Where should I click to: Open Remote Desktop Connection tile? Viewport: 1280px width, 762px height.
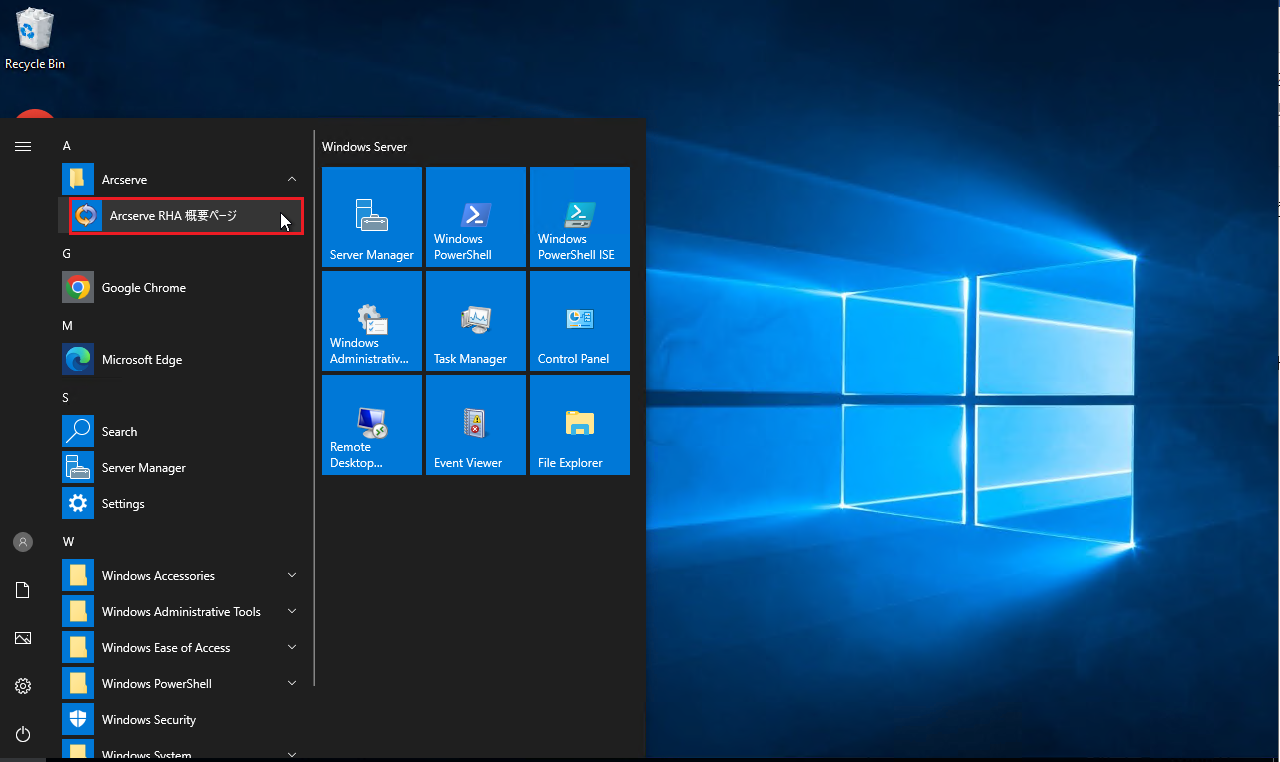pos(372,425)
